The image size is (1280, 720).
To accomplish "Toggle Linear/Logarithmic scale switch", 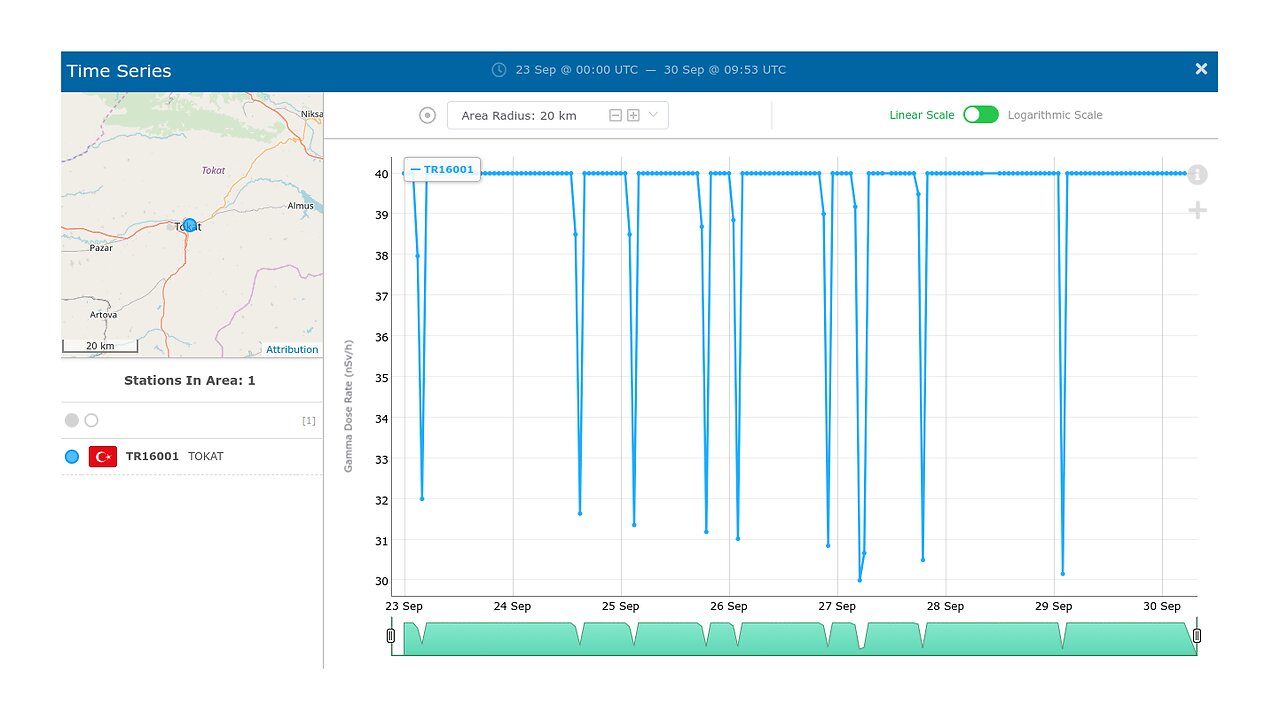I will click(981, 115).
